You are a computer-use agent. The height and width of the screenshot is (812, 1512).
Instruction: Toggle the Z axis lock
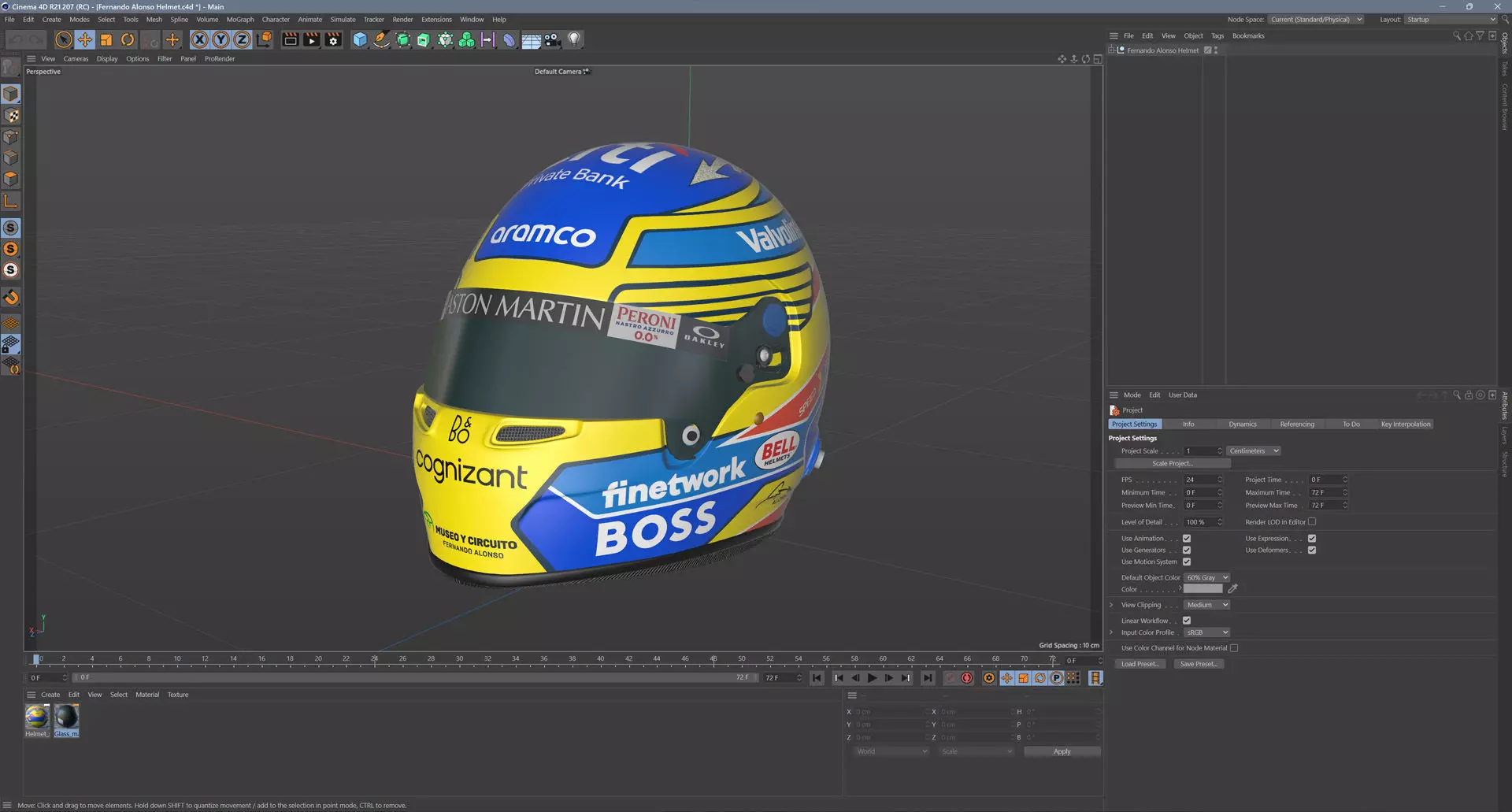243,39
